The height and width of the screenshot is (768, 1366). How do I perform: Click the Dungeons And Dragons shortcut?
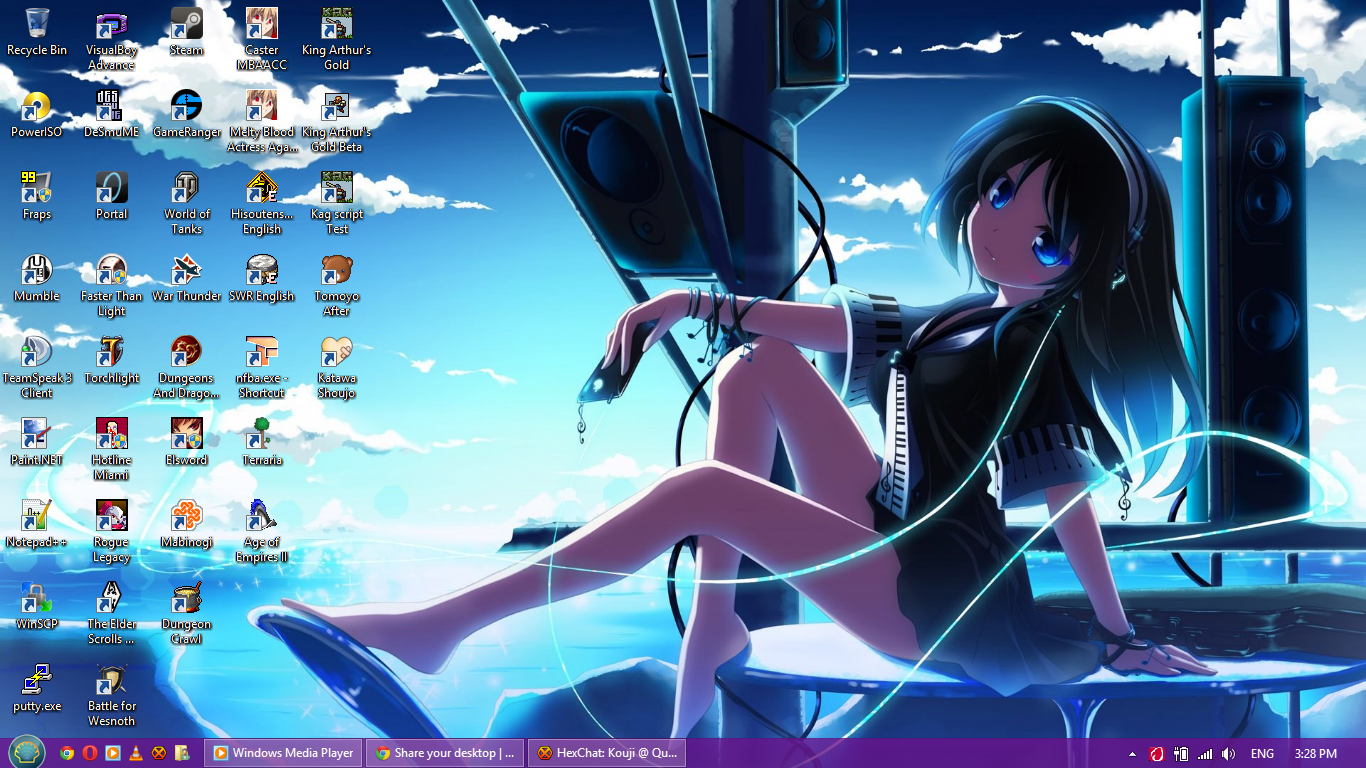(186, 366)
